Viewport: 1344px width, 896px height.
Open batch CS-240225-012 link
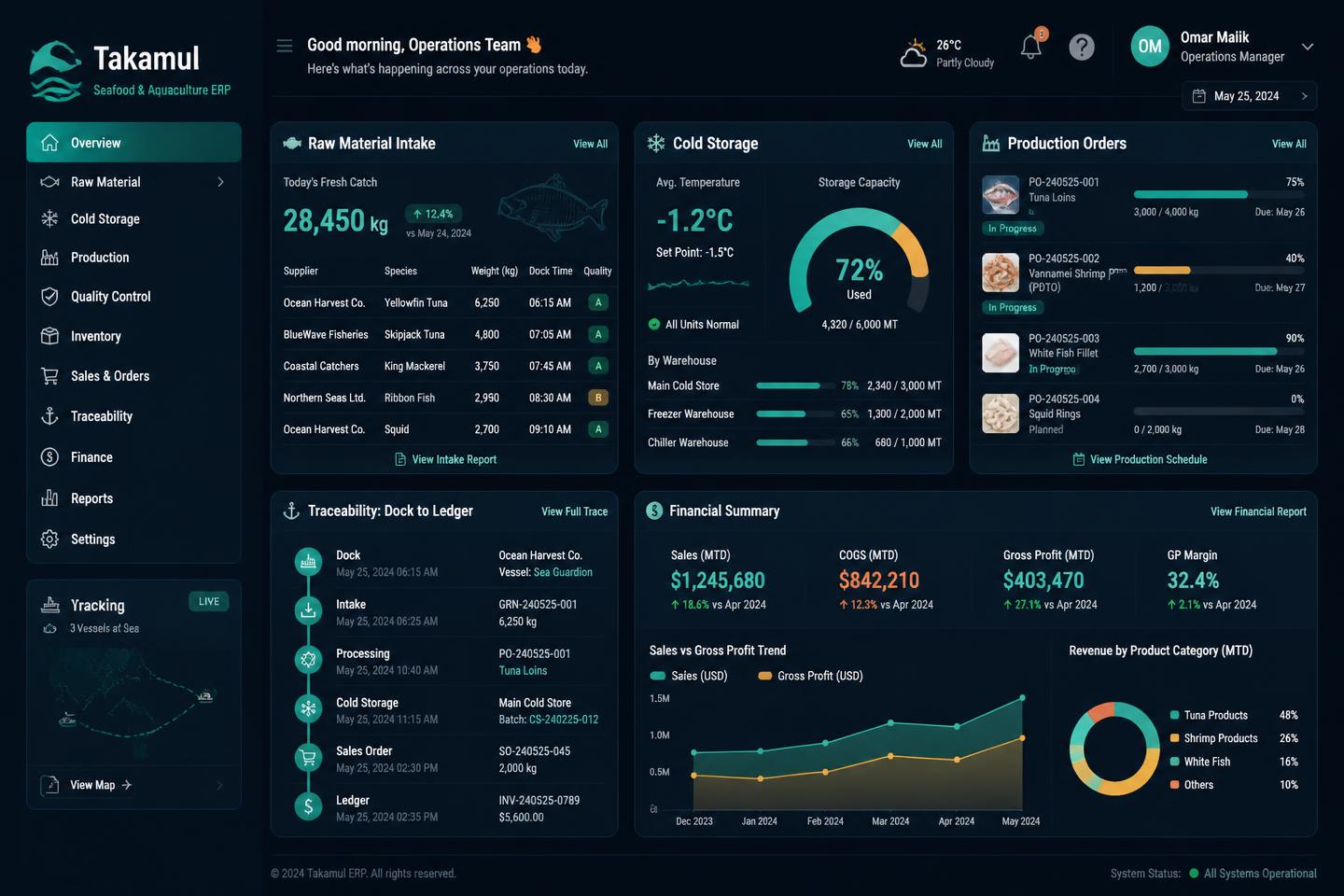click(x=564, y=720)
